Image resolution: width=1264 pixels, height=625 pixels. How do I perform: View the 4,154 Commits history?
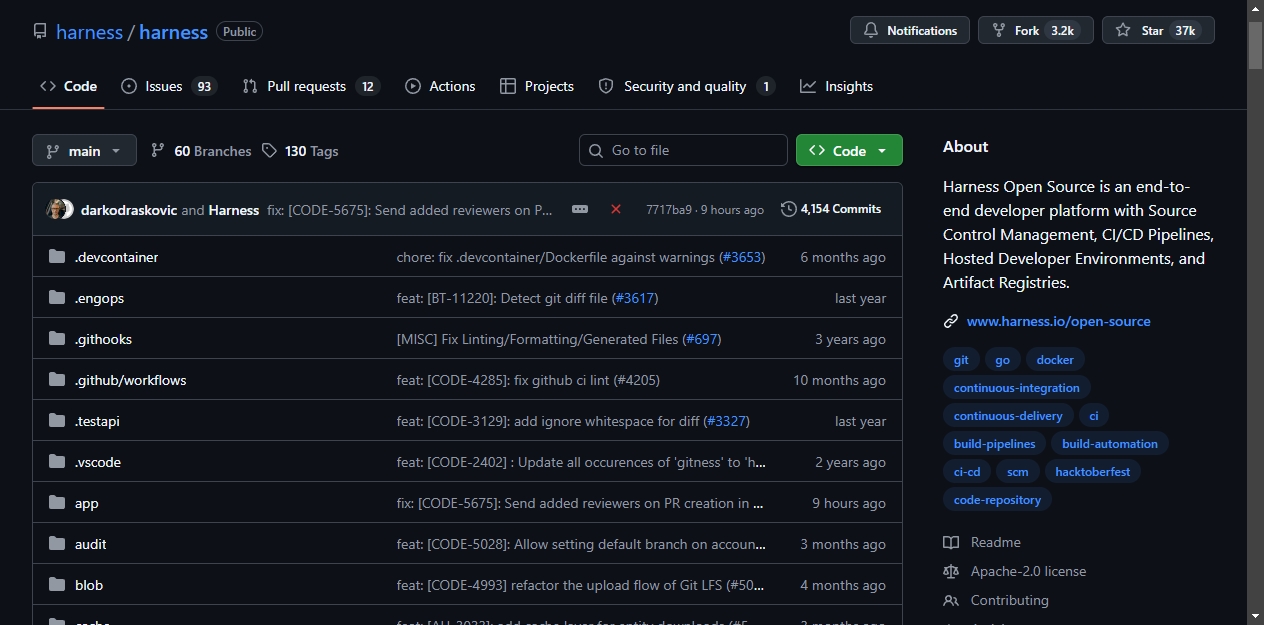[x=831, y=209]
